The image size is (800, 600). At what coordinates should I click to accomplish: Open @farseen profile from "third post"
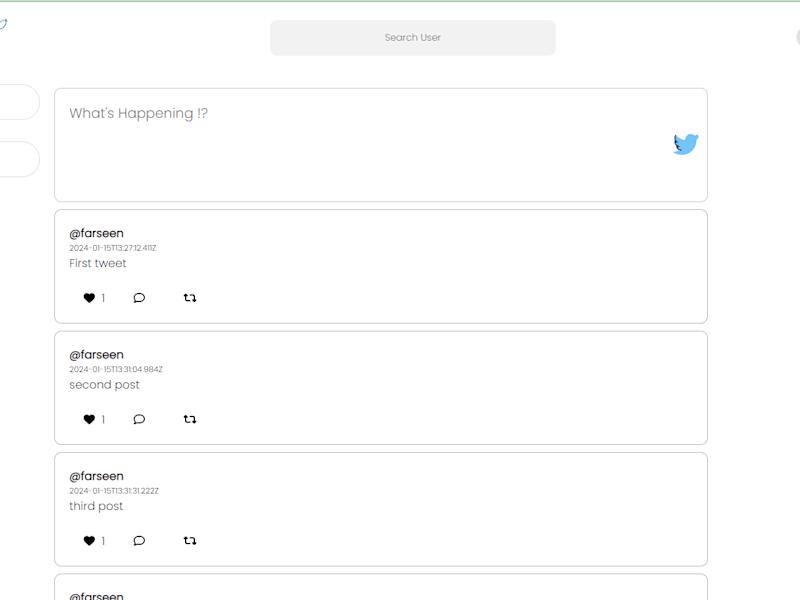pyautogui.click(x=96, y=477)
